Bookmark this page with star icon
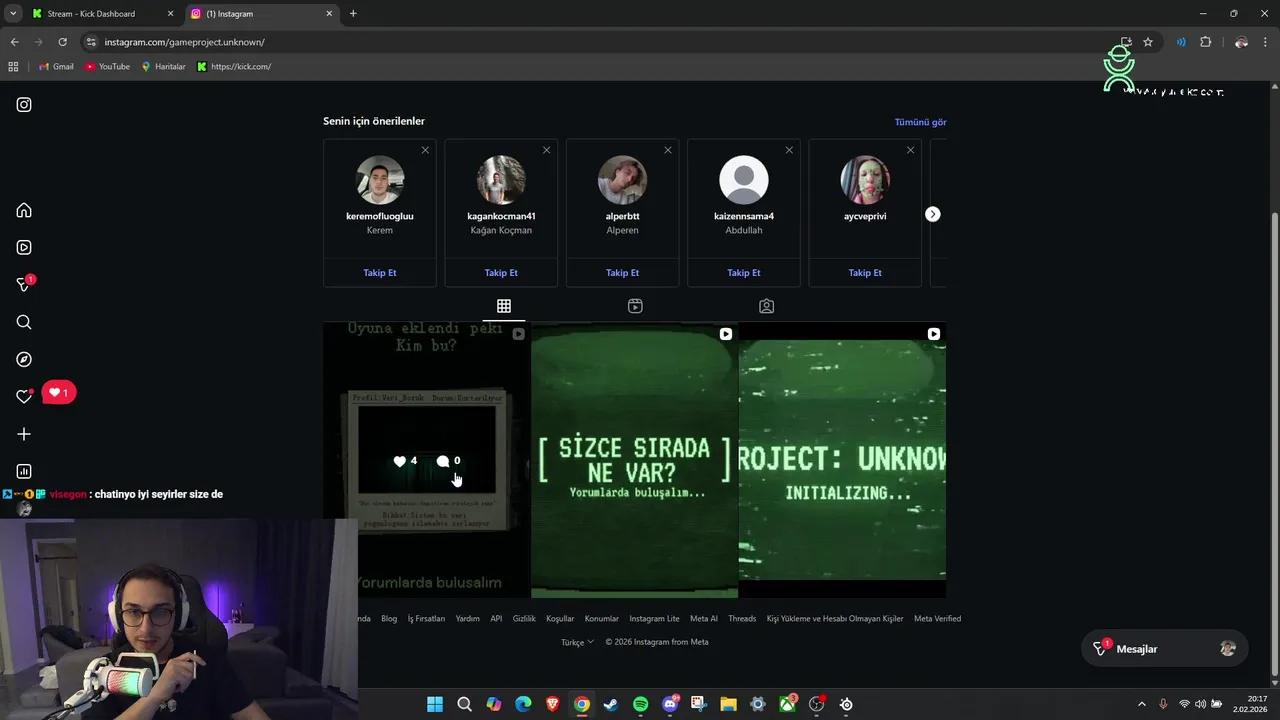Screen dimensions: 1280x720 [1148, 42]
